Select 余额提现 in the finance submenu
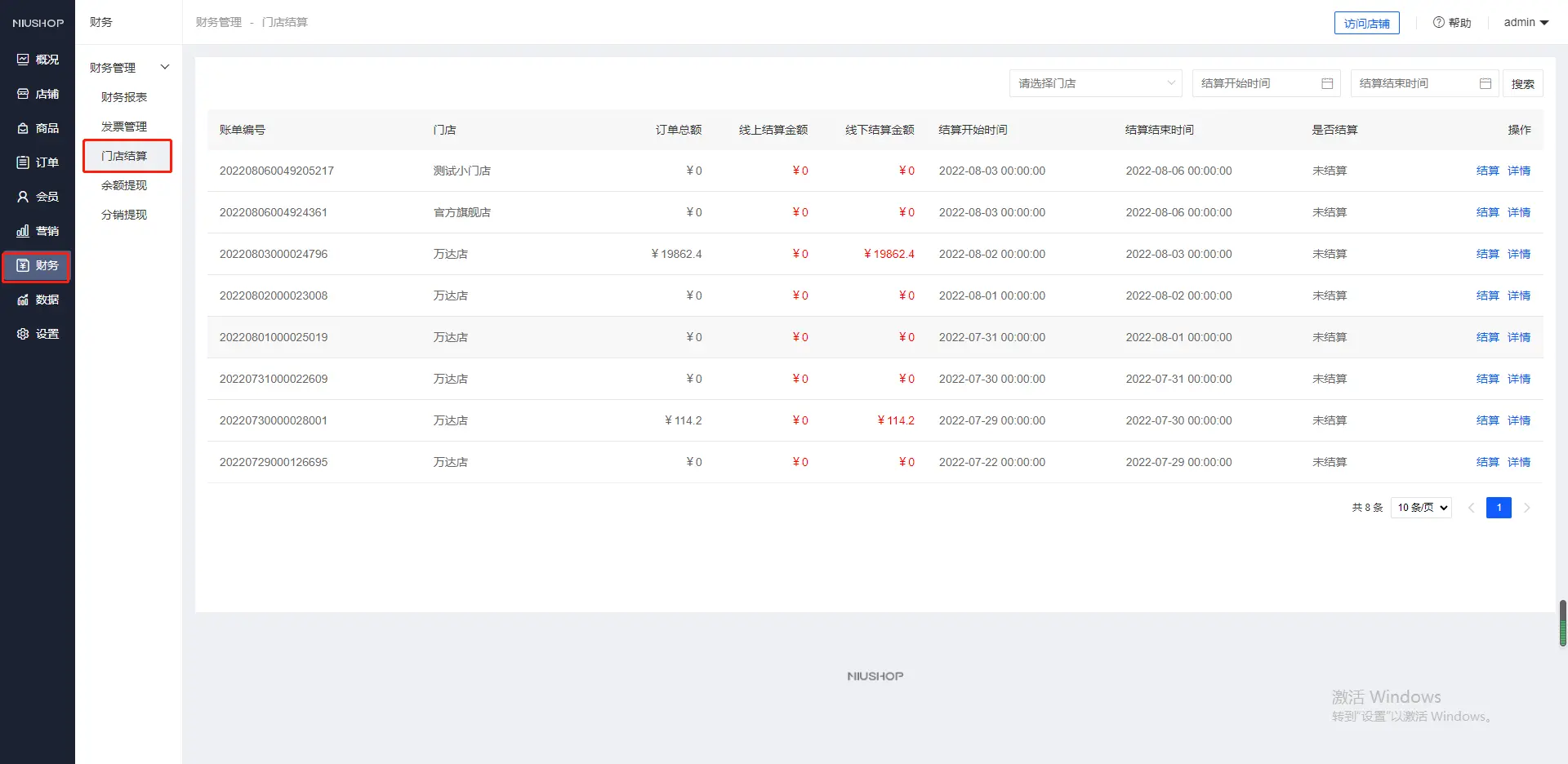The image size is (1568, 764). click(124, 185)
